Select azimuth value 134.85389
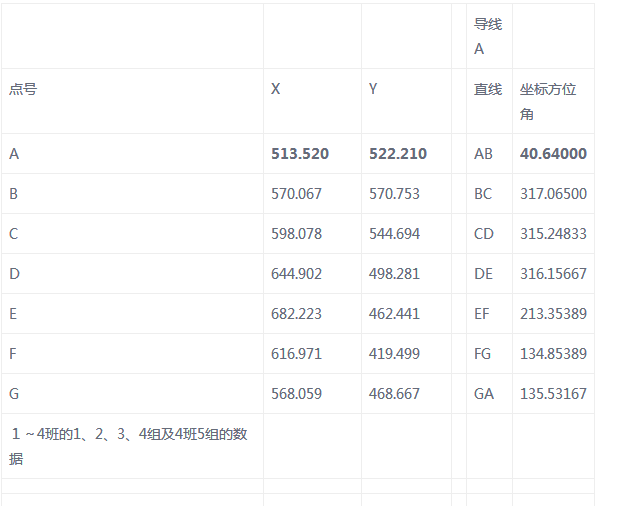This screenshot has width=619, height=506. click(x=553, y=354)
